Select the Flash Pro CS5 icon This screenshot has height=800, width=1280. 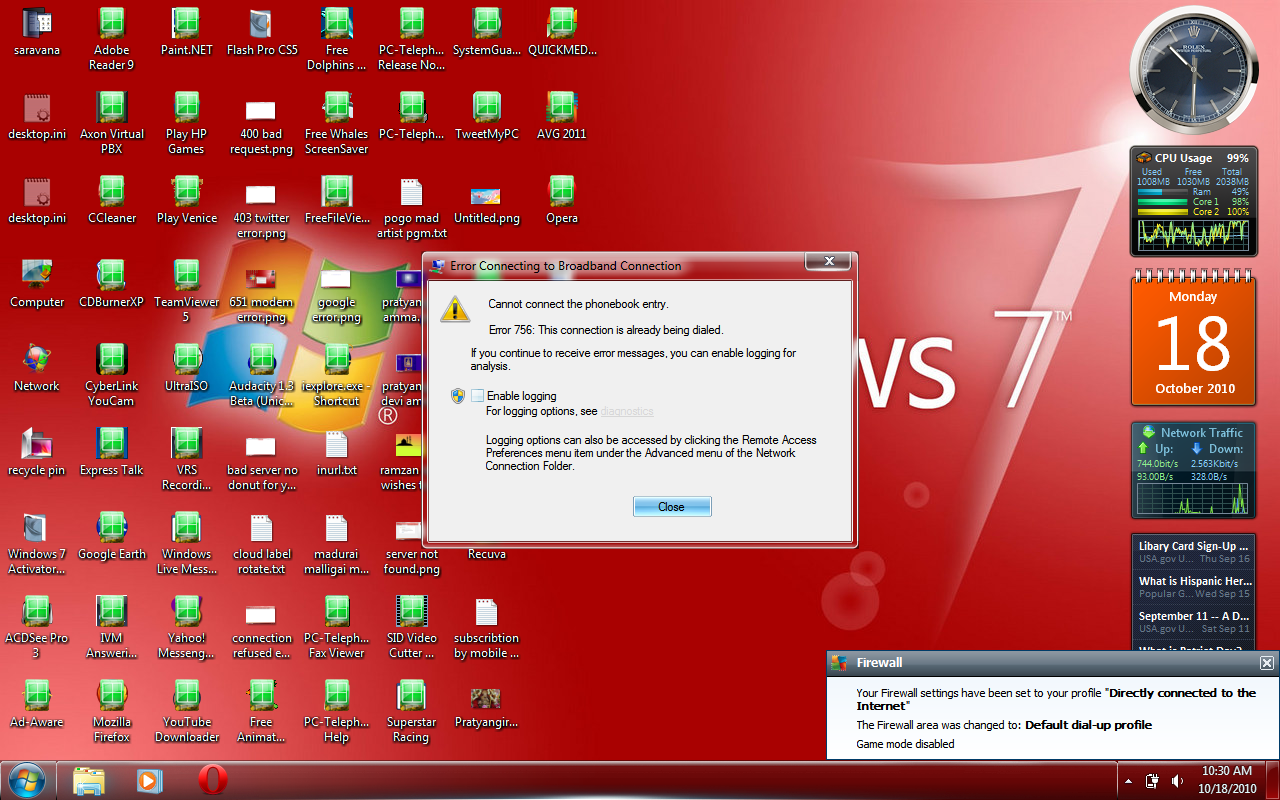261,33
